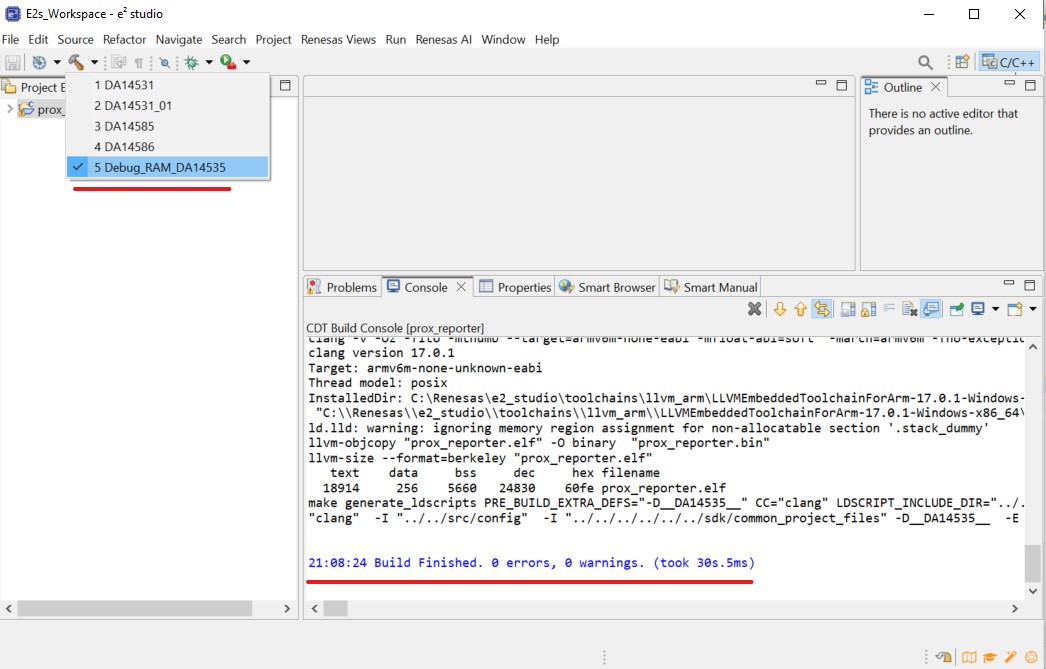Click the grey X Remove Launch icon in console
Viewport: 1046px width, 669px height.
tap(754, 309)
